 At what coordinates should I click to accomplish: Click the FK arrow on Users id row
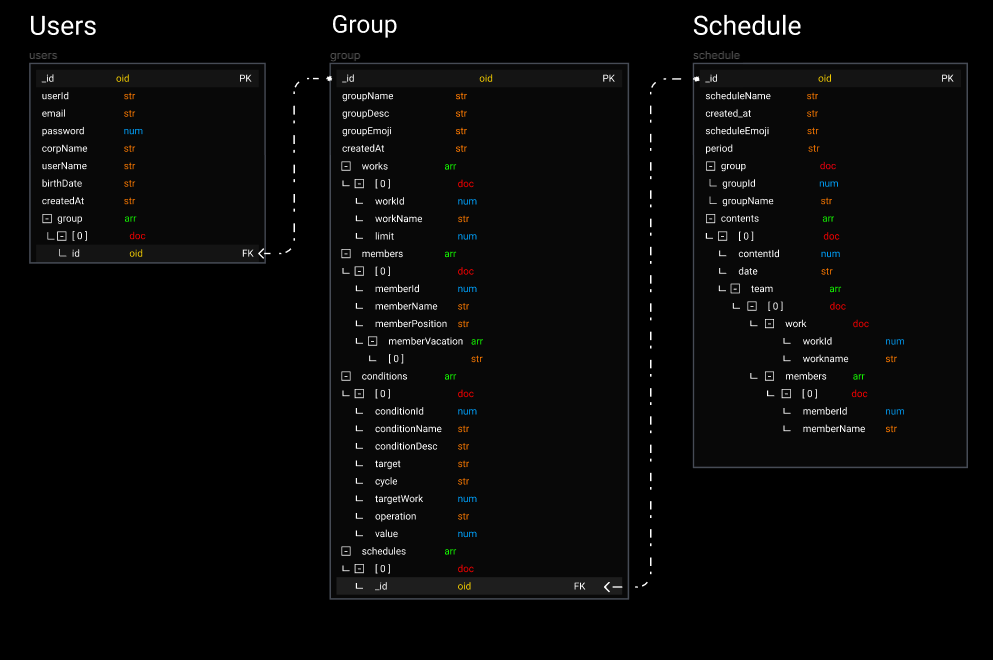point(264,253)
